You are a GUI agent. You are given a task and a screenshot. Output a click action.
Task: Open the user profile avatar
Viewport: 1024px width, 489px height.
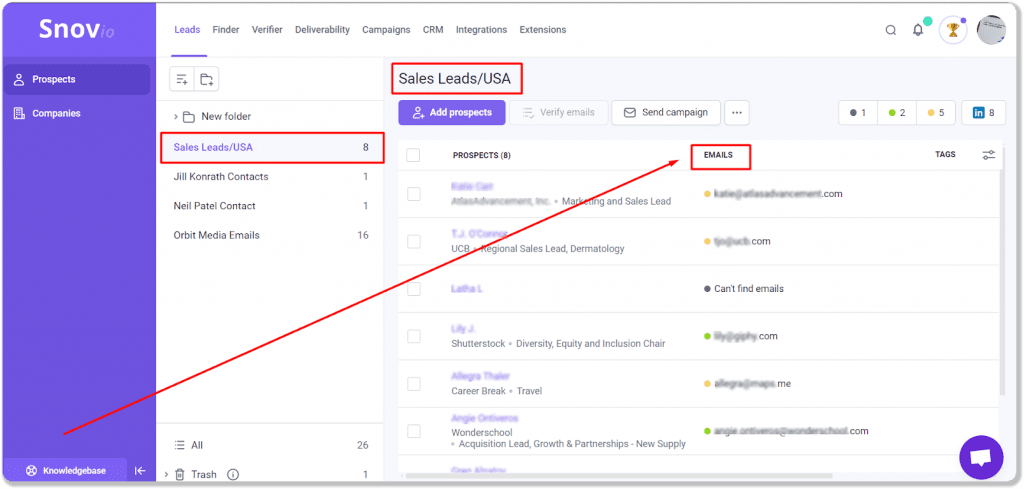[990, 30]
